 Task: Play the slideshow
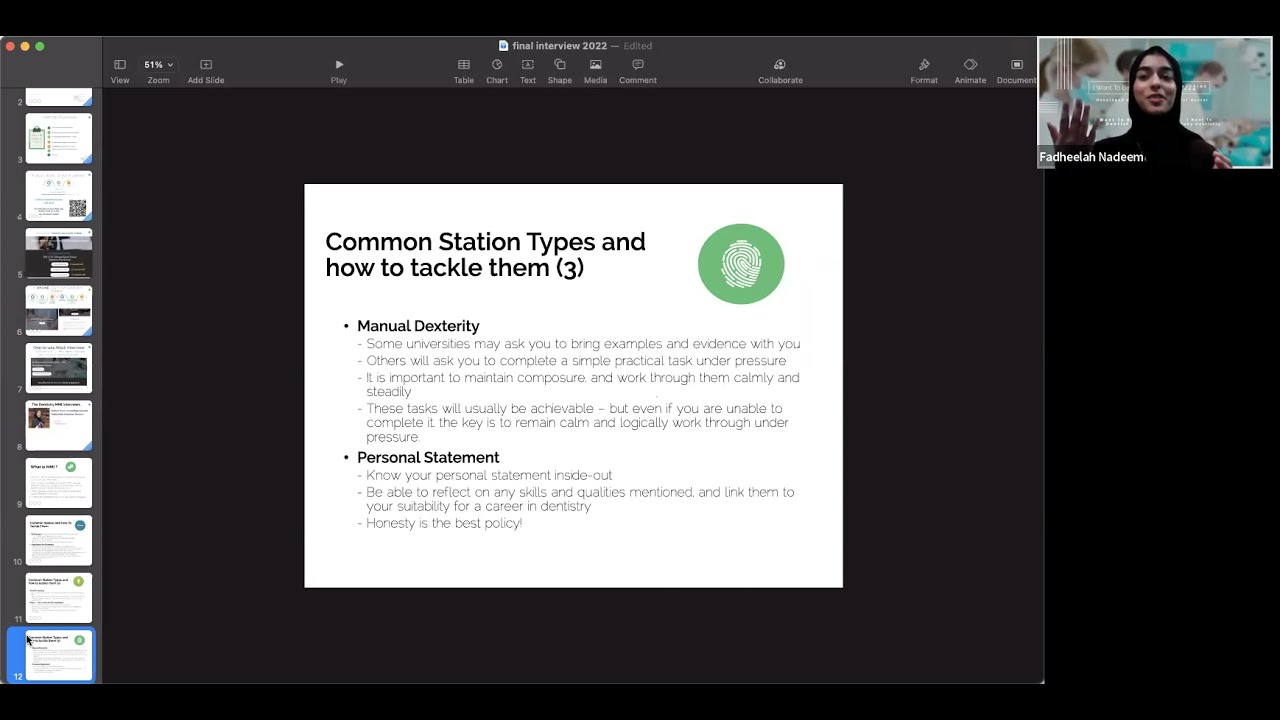tap(339, 70)
